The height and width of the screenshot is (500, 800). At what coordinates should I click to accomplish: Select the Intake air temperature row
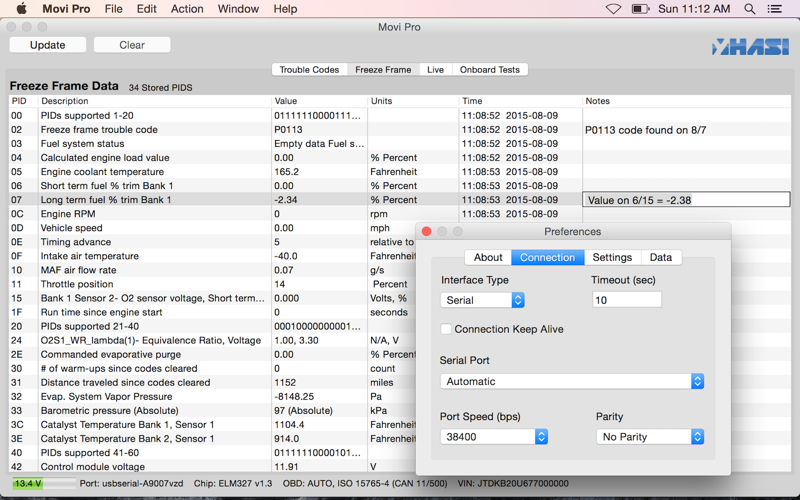212,256
